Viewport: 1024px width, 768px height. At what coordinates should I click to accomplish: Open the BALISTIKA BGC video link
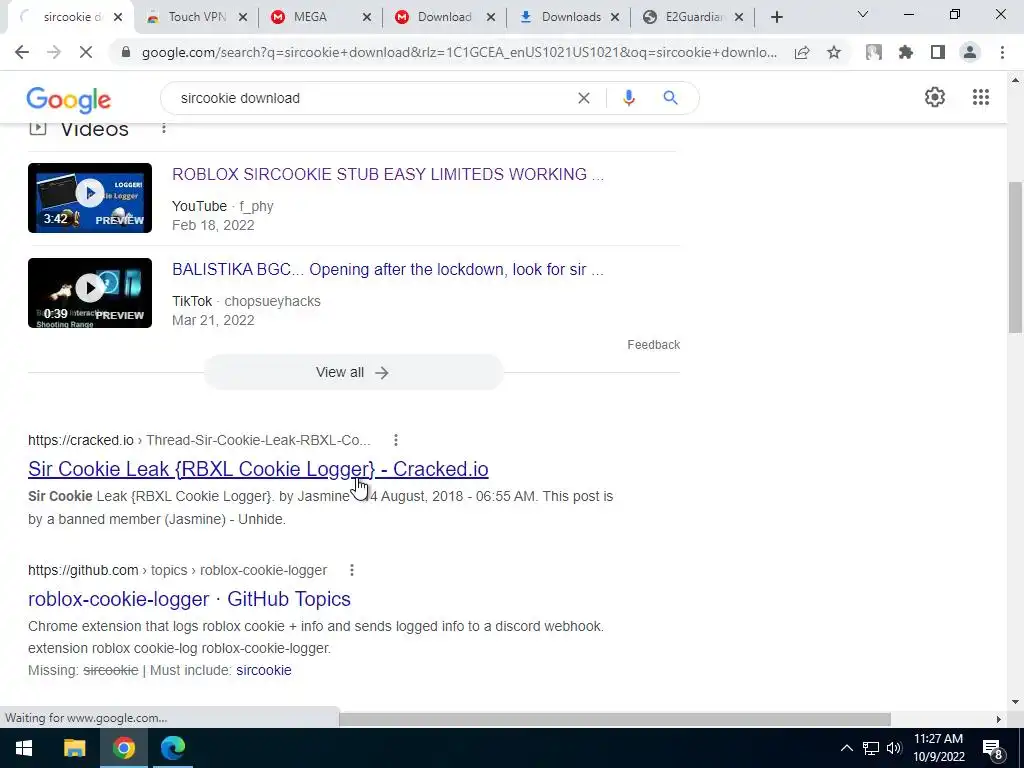coord(388,269)
